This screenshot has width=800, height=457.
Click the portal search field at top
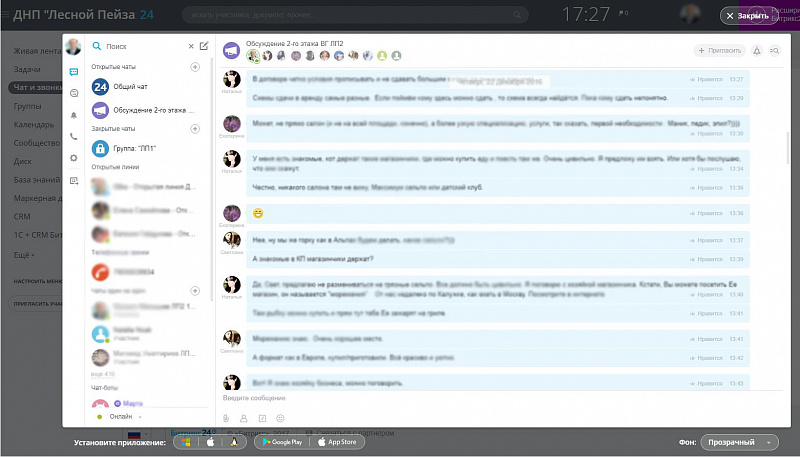(355, 15)
